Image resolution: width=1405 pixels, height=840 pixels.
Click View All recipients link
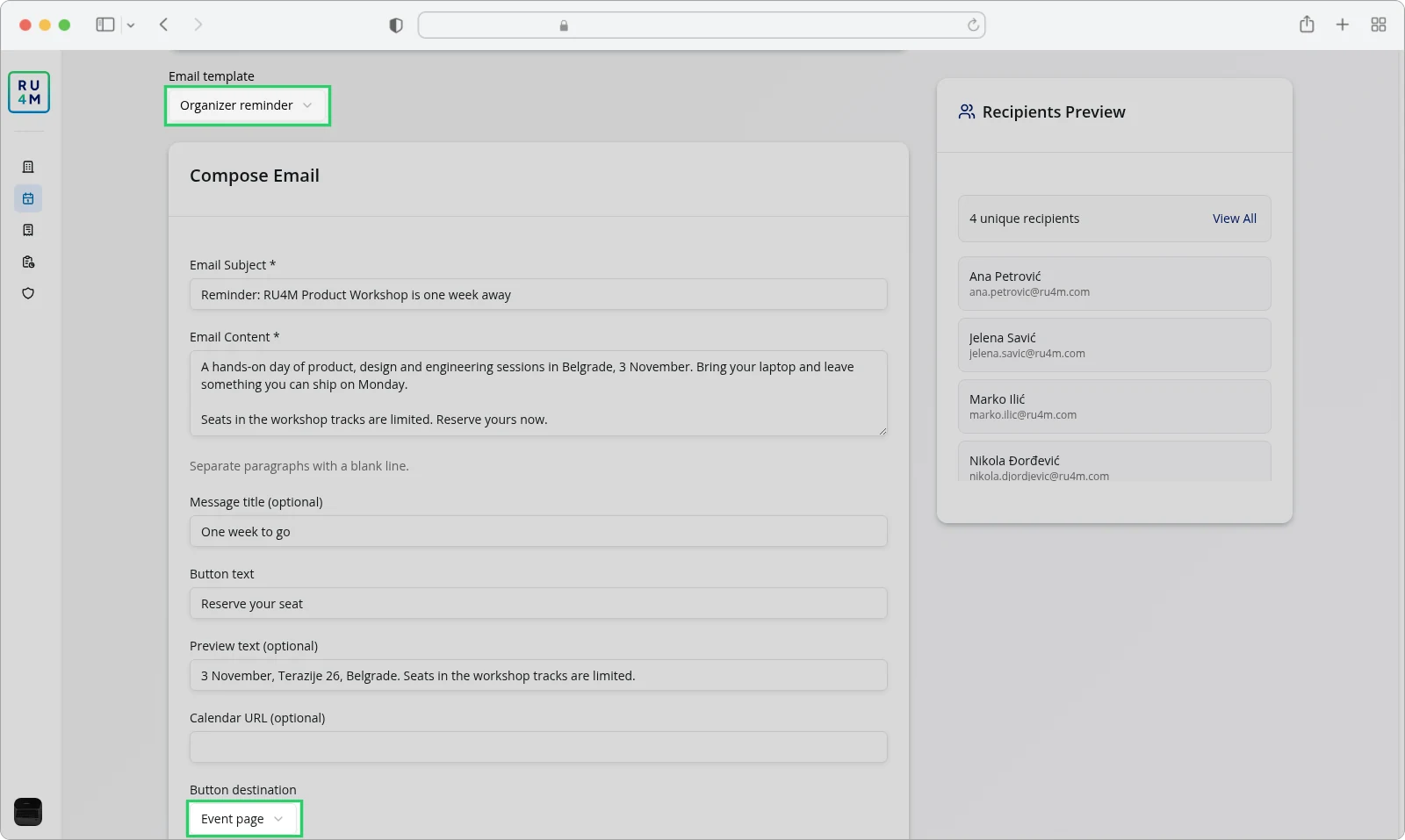pos(1234,219)
